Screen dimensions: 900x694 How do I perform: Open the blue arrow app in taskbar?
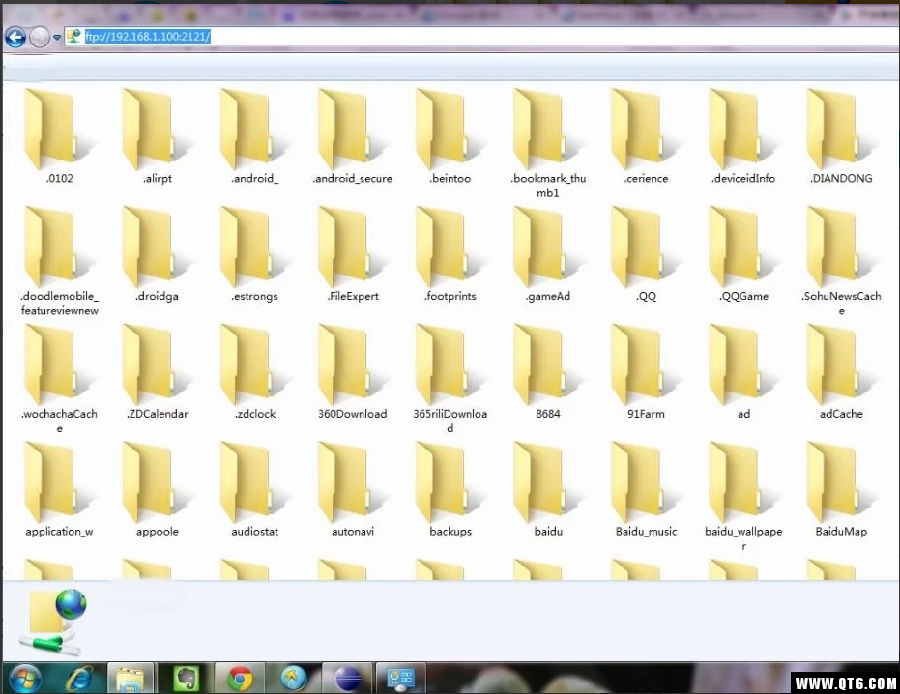[x=293, y=679]
